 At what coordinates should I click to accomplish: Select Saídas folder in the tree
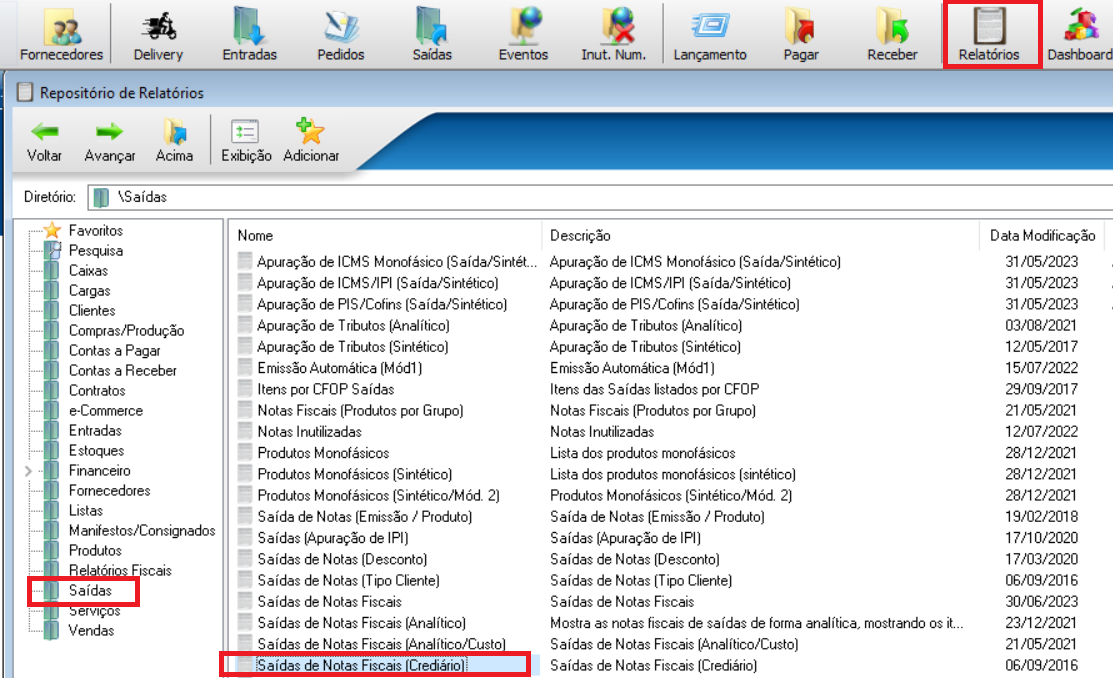coord(89,591)
